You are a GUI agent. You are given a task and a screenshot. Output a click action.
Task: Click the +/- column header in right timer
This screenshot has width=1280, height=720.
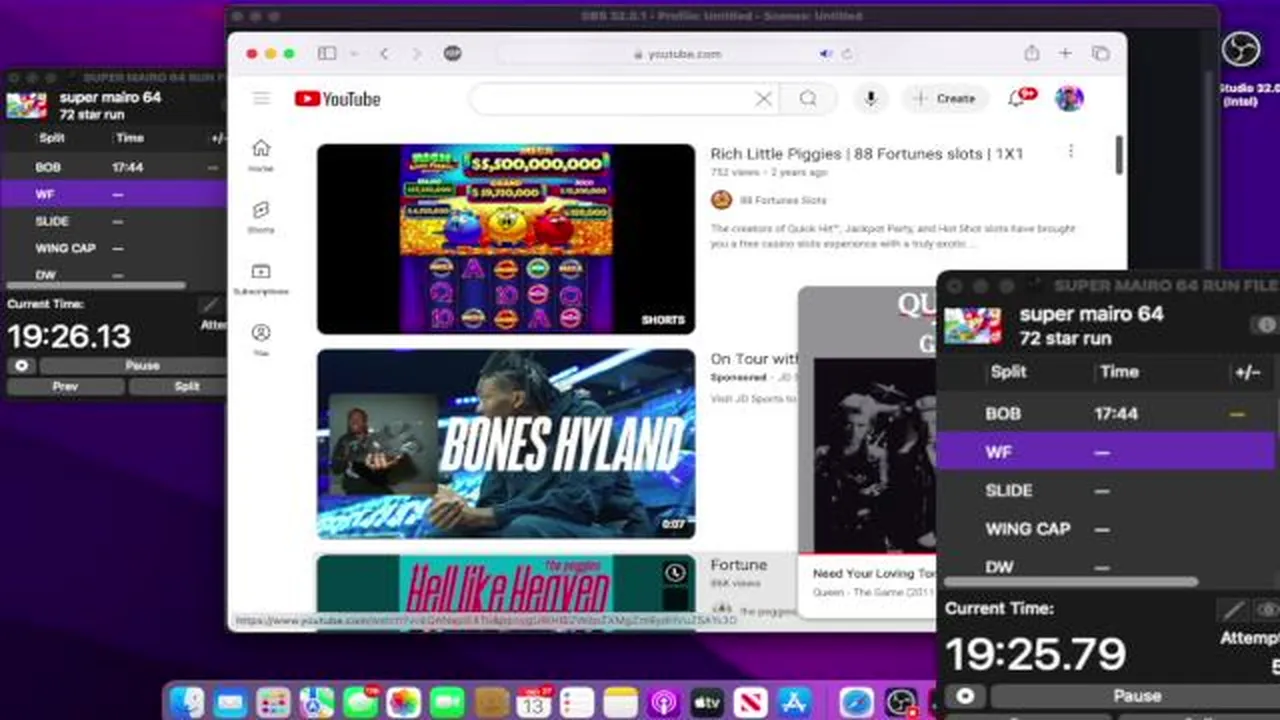coord(1247,372)
